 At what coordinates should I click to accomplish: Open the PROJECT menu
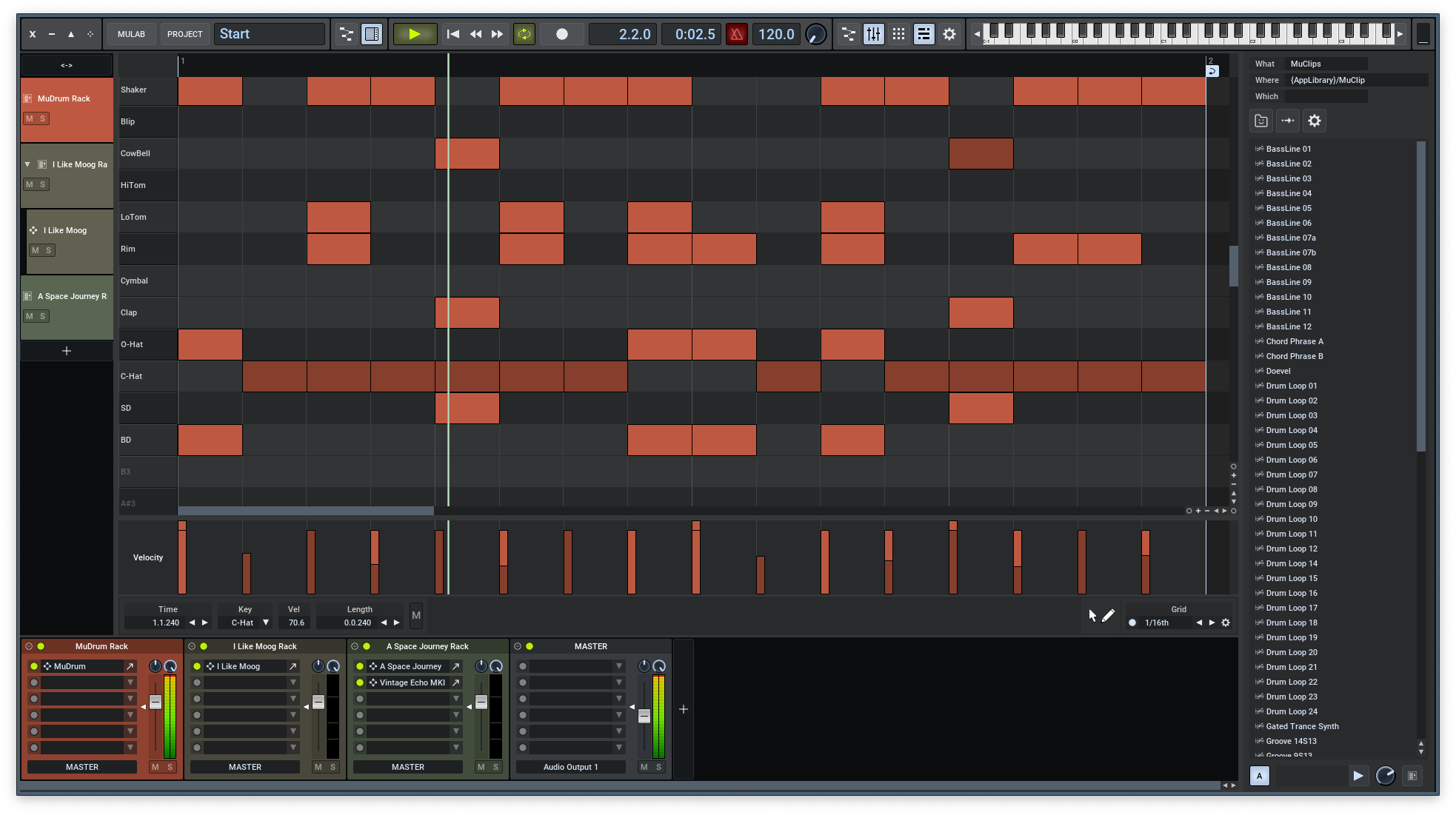pos(184,34)
